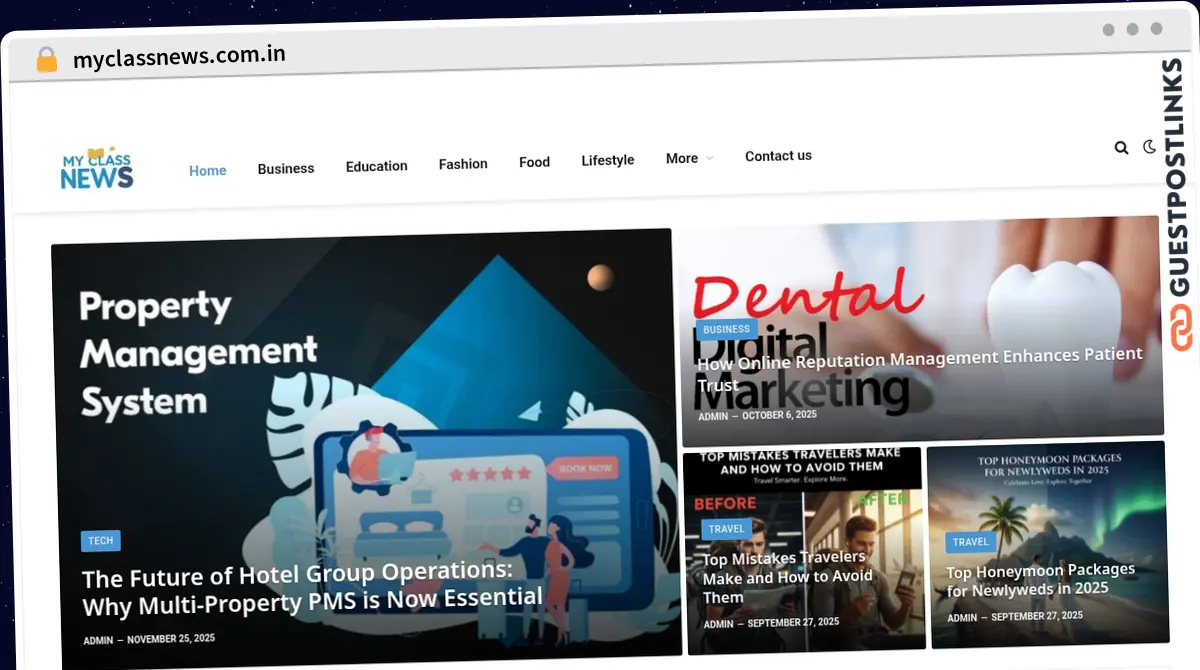Click ADMIN author on dental marketing article
The height and width of the screenshot is (670, 1200).
coord(713,416)
